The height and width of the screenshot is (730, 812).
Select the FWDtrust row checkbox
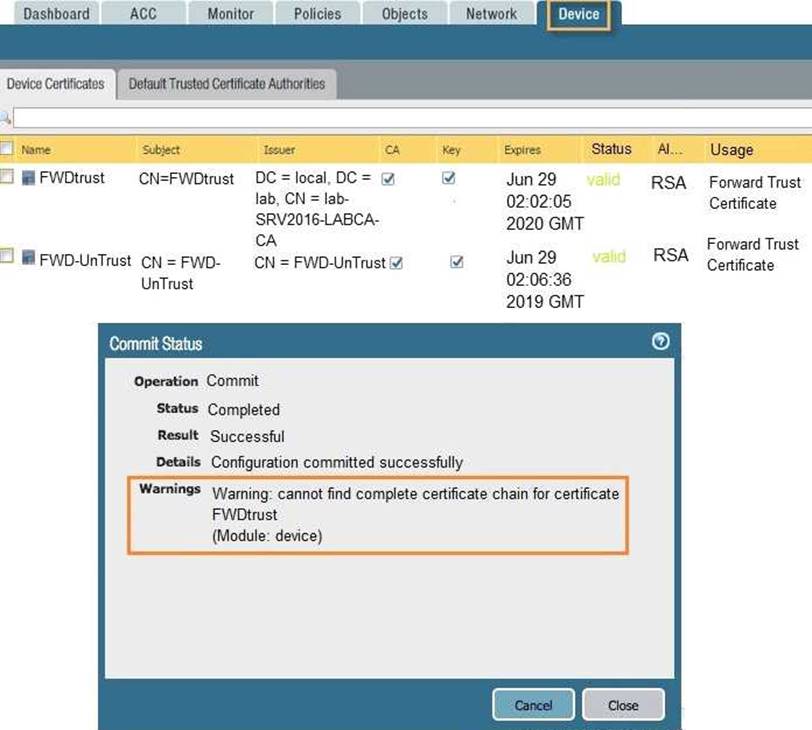pyautogui.click(x=7, y=178)
